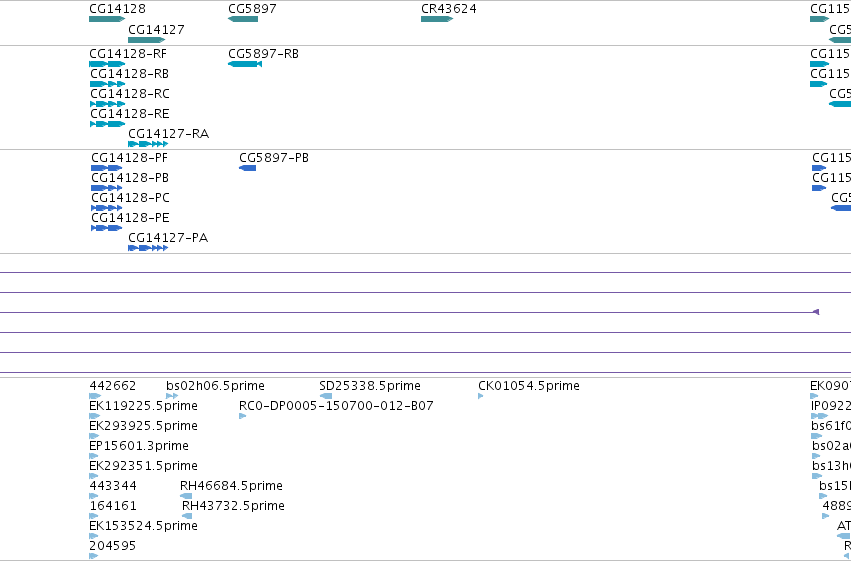This screenshot has width=851, height=561.
Task: Select the CG5897-RB transcript
Action: pyautogui.click(x=245, y=64)
